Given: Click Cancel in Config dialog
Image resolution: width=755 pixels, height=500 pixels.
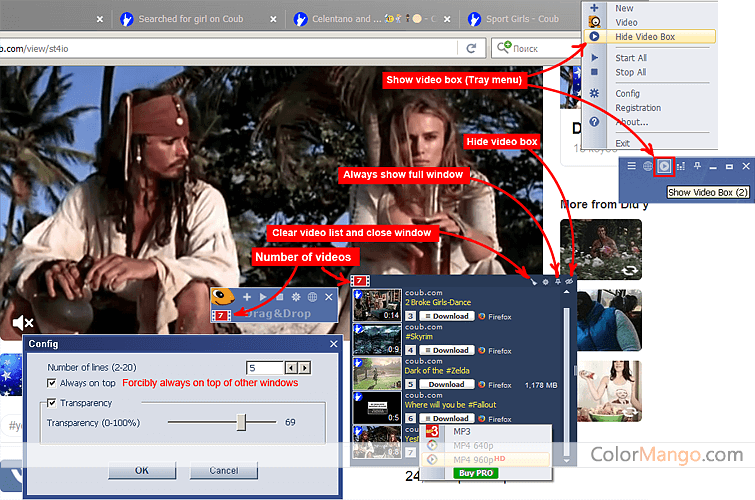Looking at the screenshot, I should 223,470.
